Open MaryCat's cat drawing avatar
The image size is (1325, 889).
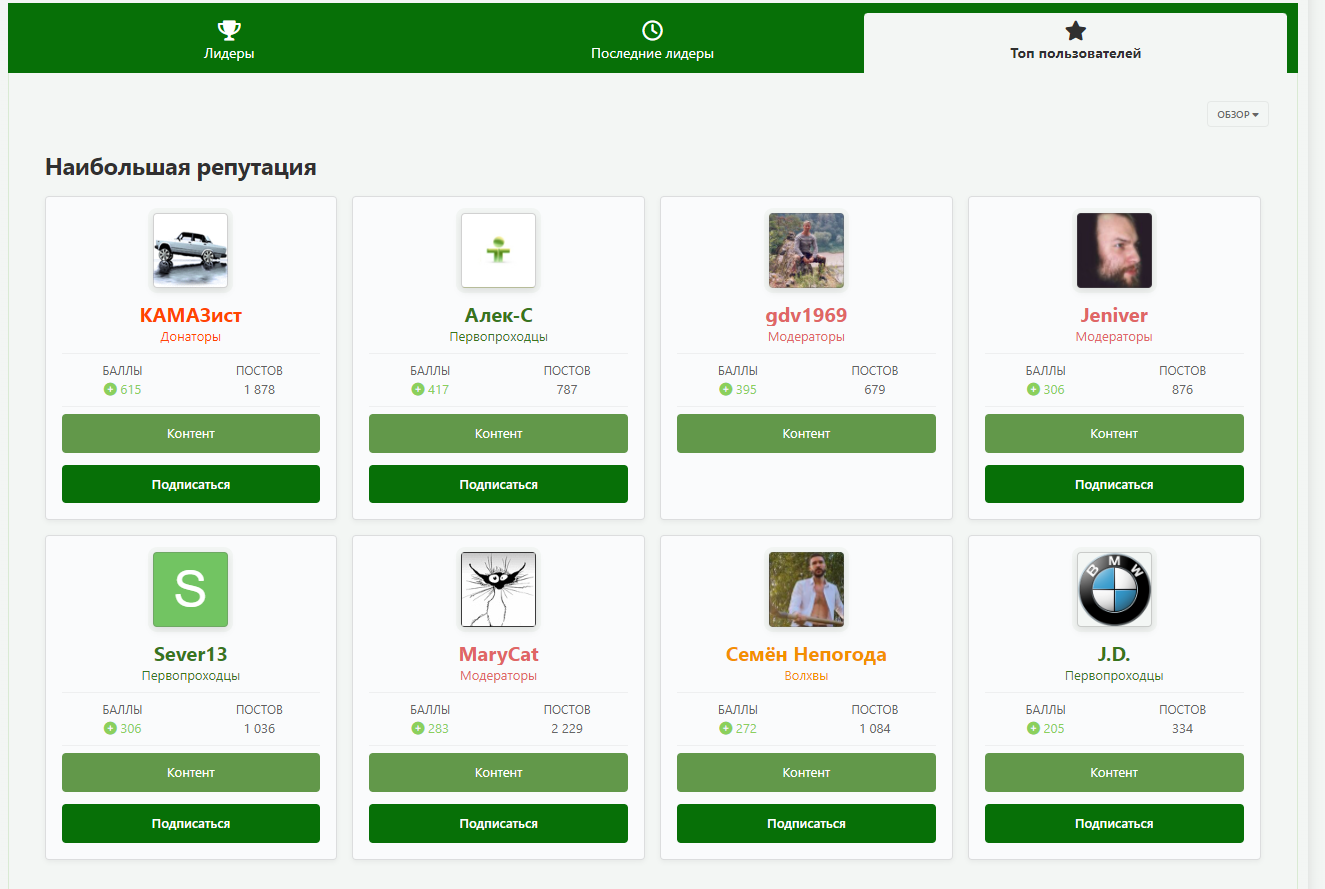pyautogui.click(x=498, y=589)
